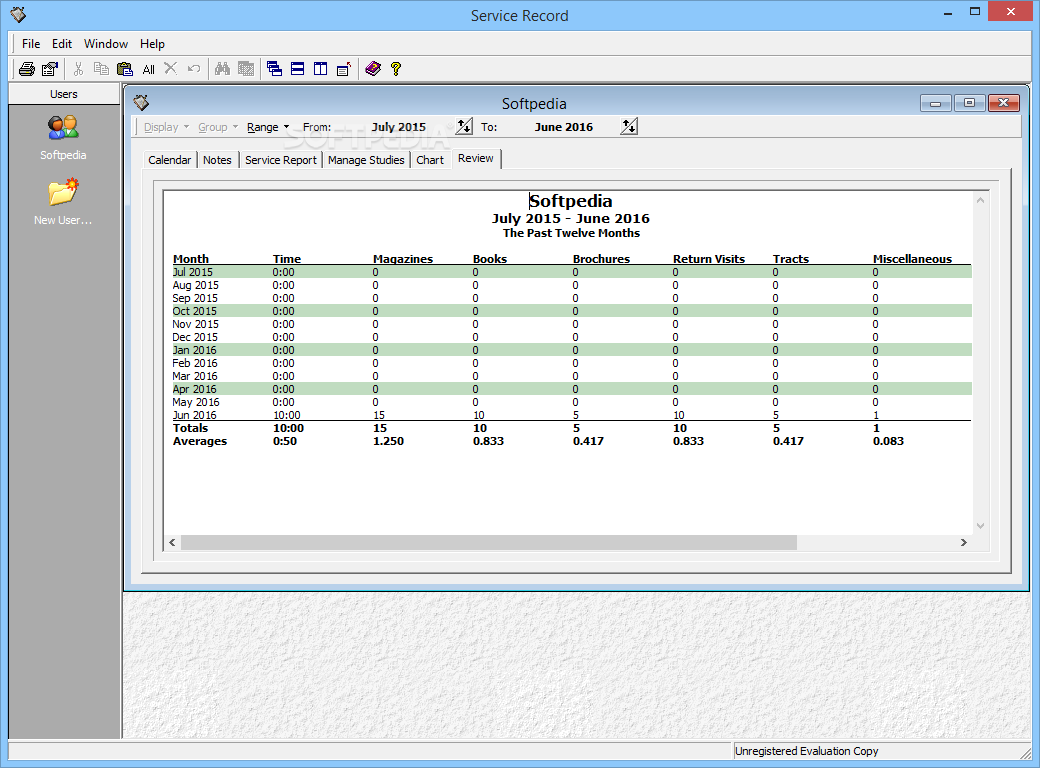Click the To date picker icon
The width and height of the screenshot is (1040, 768).
pyautogui.click(x=629, y=126)
